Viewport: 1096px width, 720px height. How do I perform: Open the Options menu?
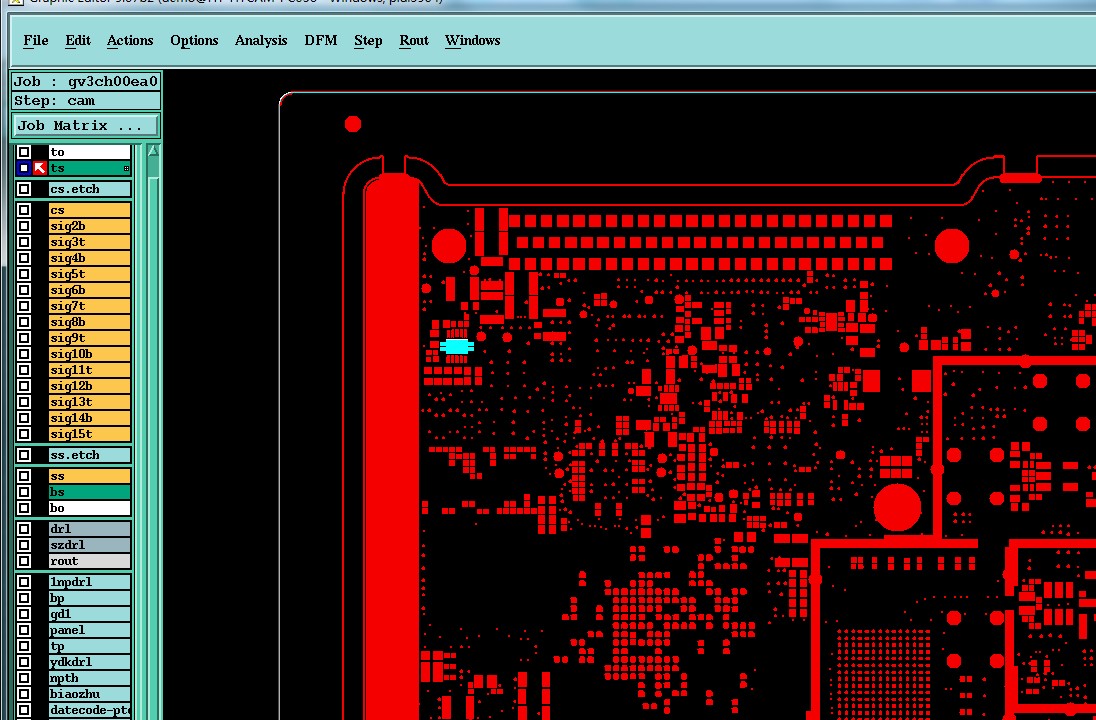click(194, 41)
